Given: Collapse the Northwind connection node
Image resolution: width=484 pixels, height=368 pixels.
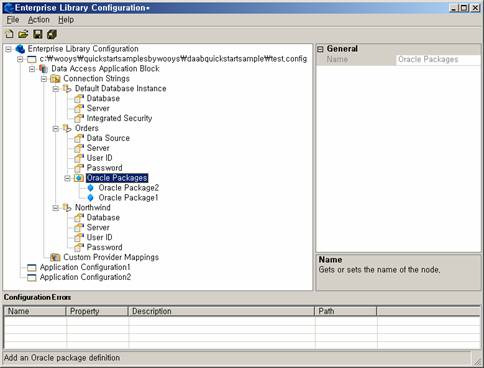Looking at the screenshot, I should tap(56, 208).
